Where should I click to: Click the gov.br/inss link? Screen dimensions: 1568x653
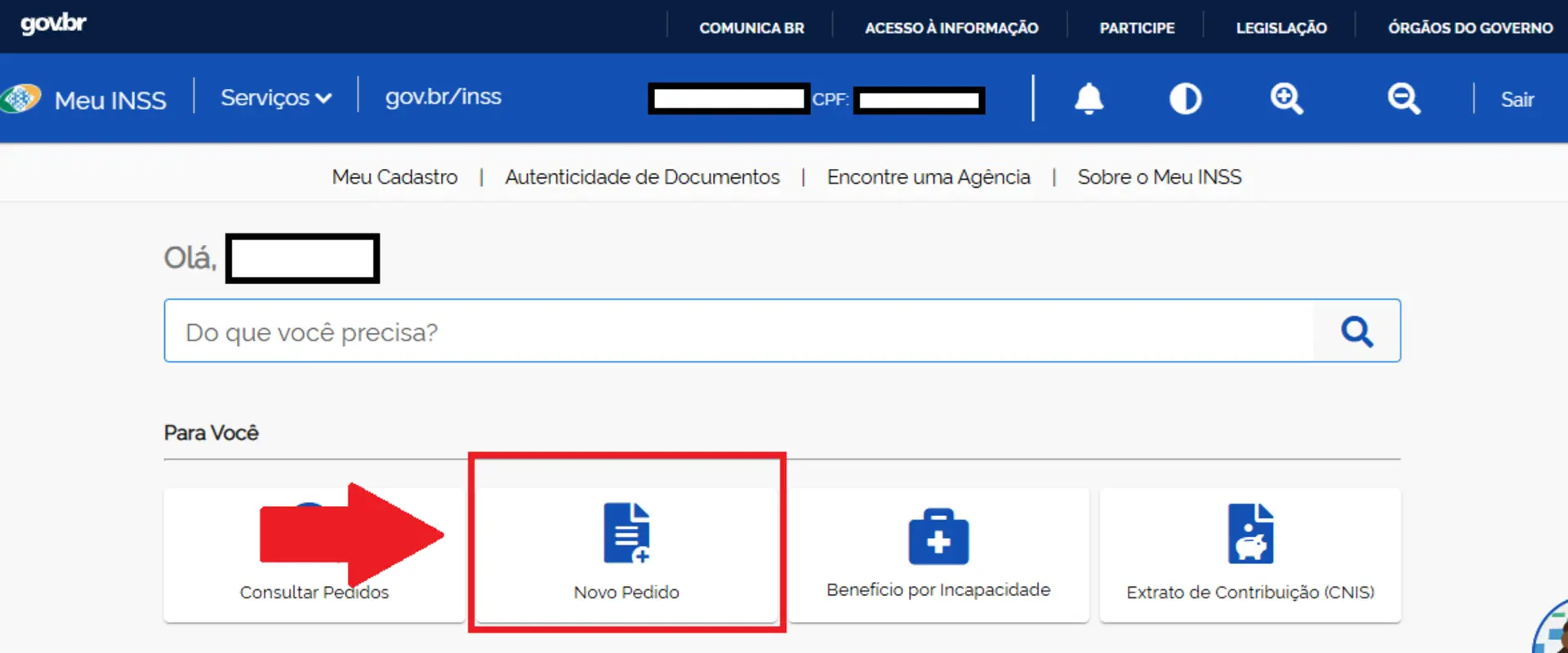coord(443,97)
